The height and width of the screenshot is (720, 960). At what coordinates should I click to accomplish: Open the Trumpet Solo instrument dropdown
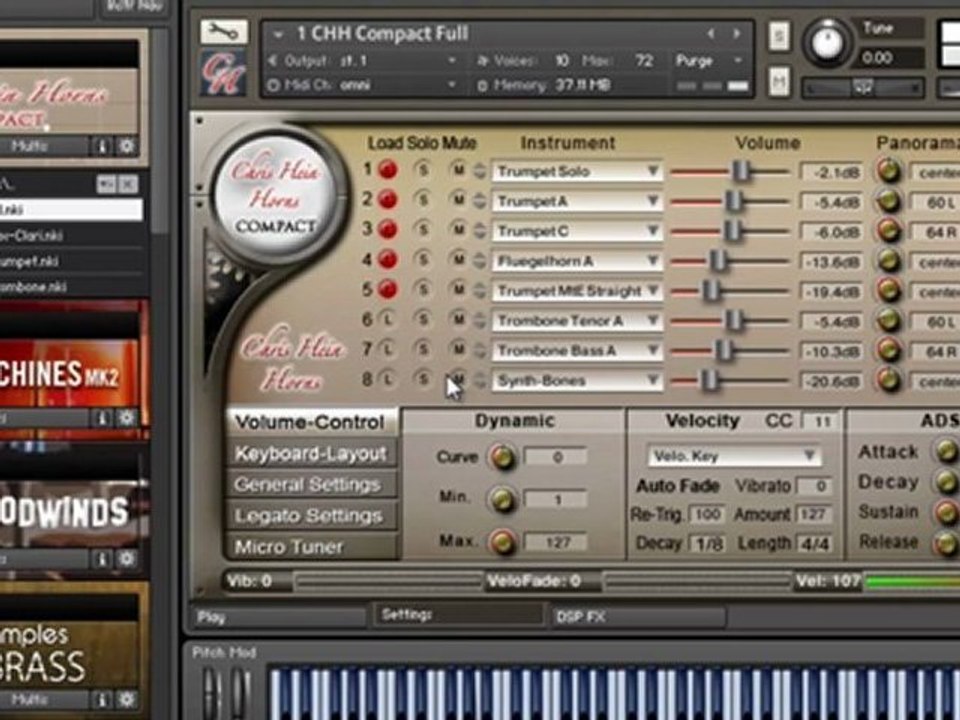click(577, 171)
